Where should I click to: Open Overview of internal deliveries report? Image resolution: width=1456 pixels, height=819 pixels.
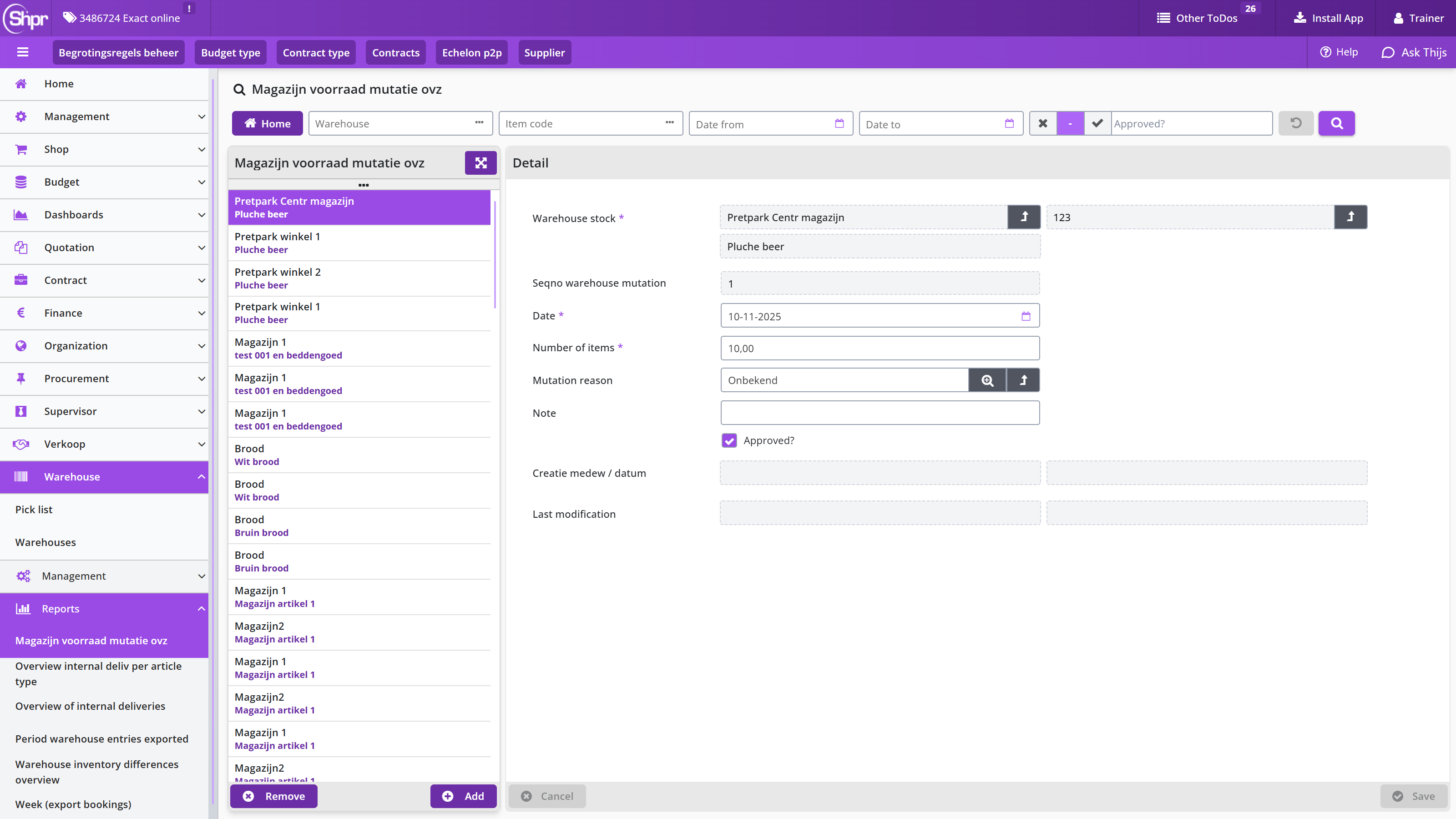[x=91, y=706]
